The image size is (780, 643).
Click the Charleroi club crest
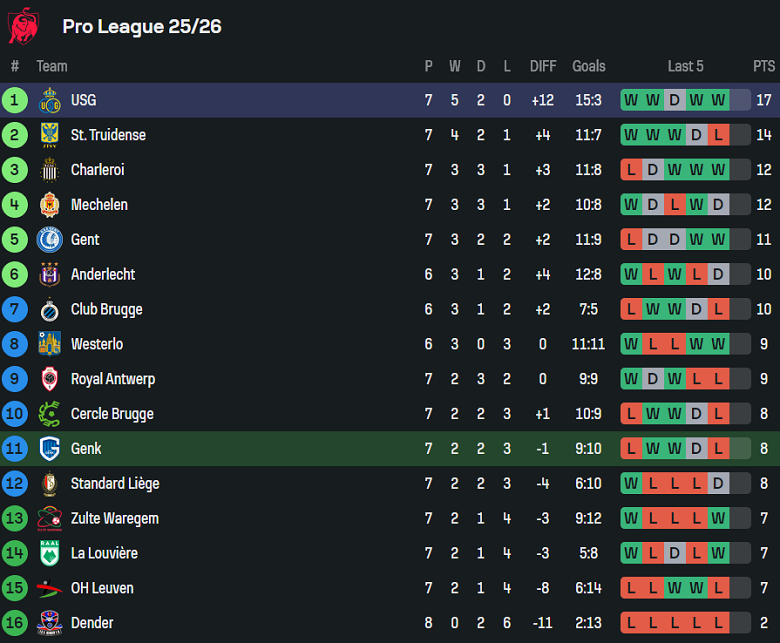point(50,170)
